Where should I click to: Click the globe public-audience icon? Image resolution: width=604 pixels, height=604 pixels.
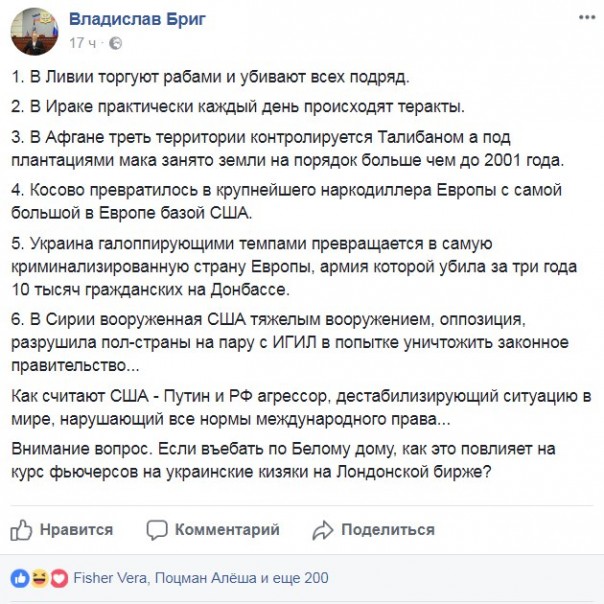point(115,43)
